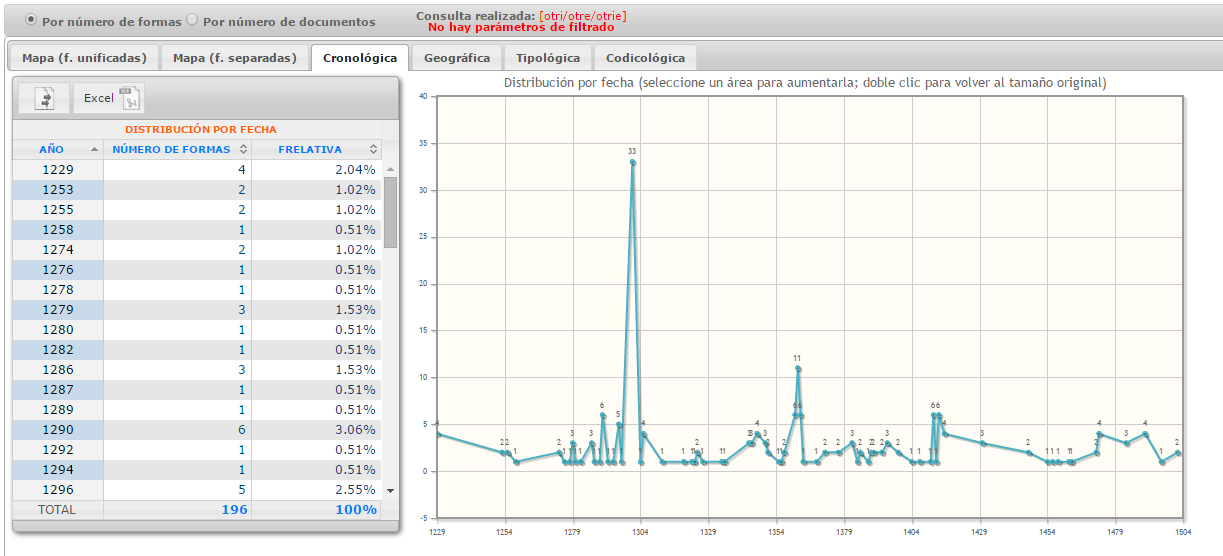Open the Geográfica tab
1223x556 pixels.
[x=457, y=58]
